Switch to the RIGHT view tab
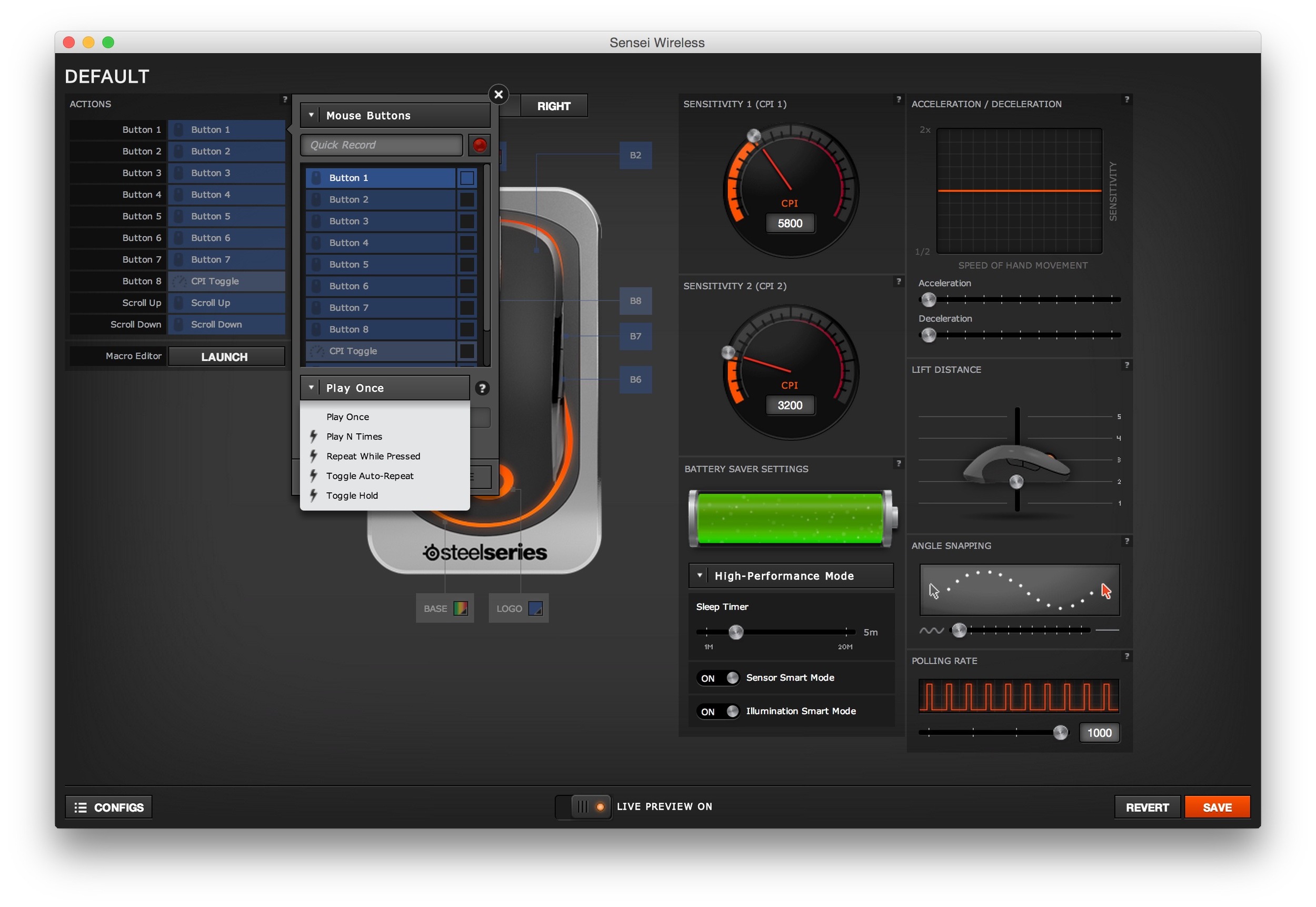This screenshot has height=907, width=1316. coord(553,106)
